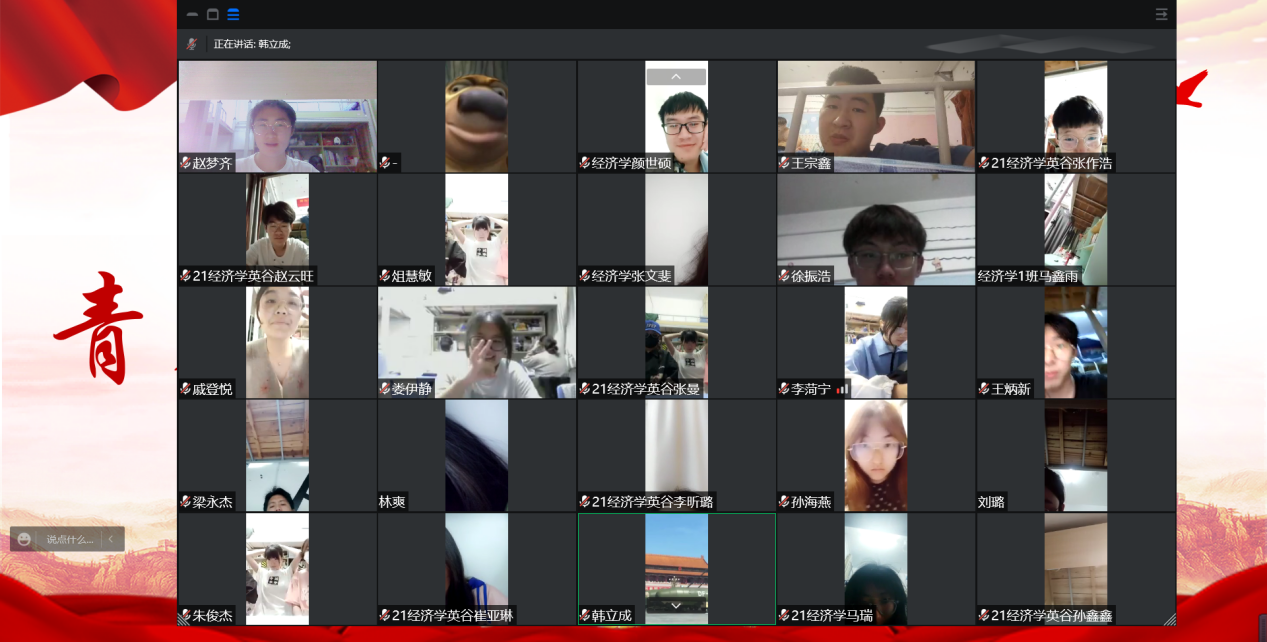Viewport: 1267px width, 642px height.
Task: Open the side panel with the arrow-lines icon
Action: click(x=1161, y=14)
